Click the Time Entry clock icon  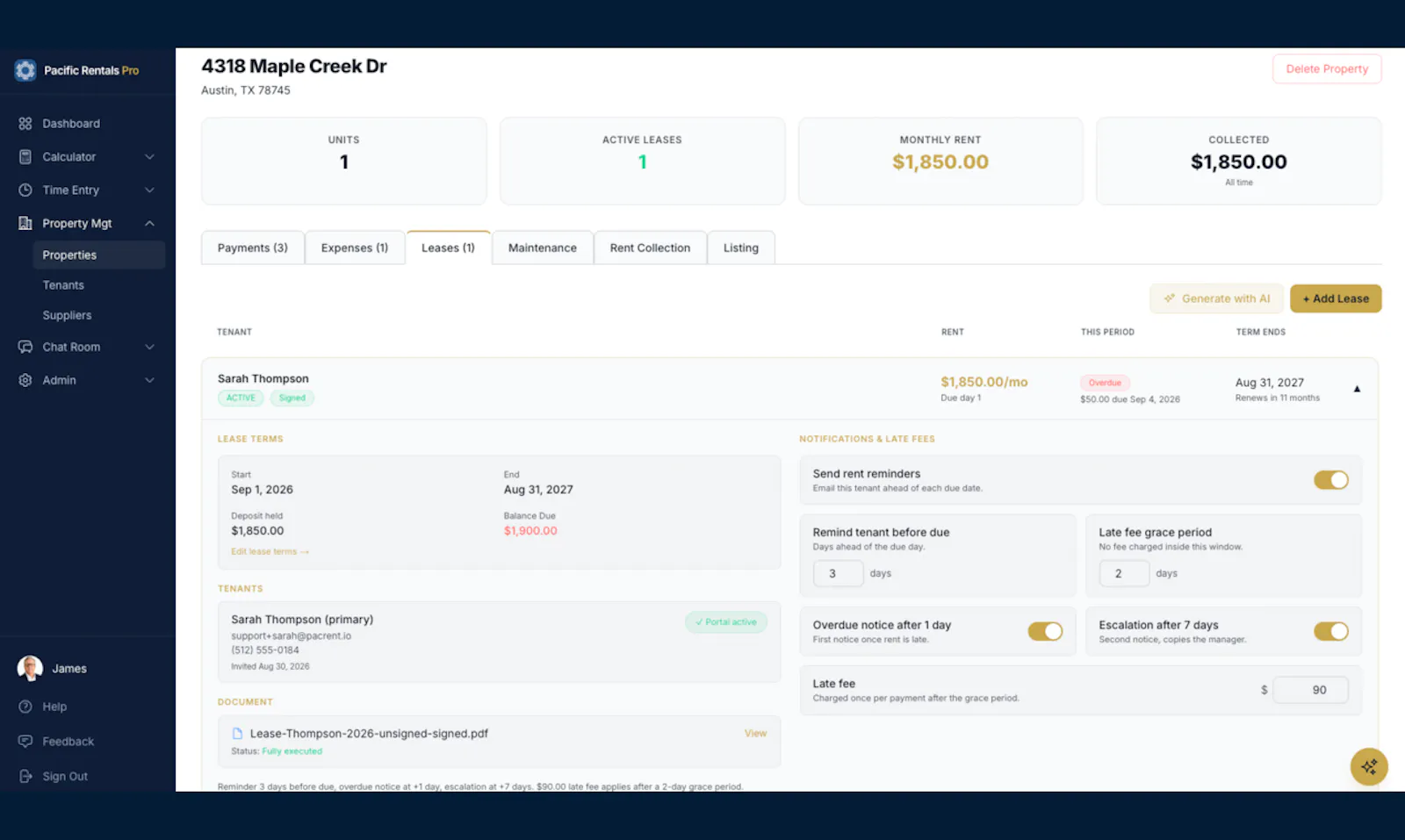click(25, 190)
